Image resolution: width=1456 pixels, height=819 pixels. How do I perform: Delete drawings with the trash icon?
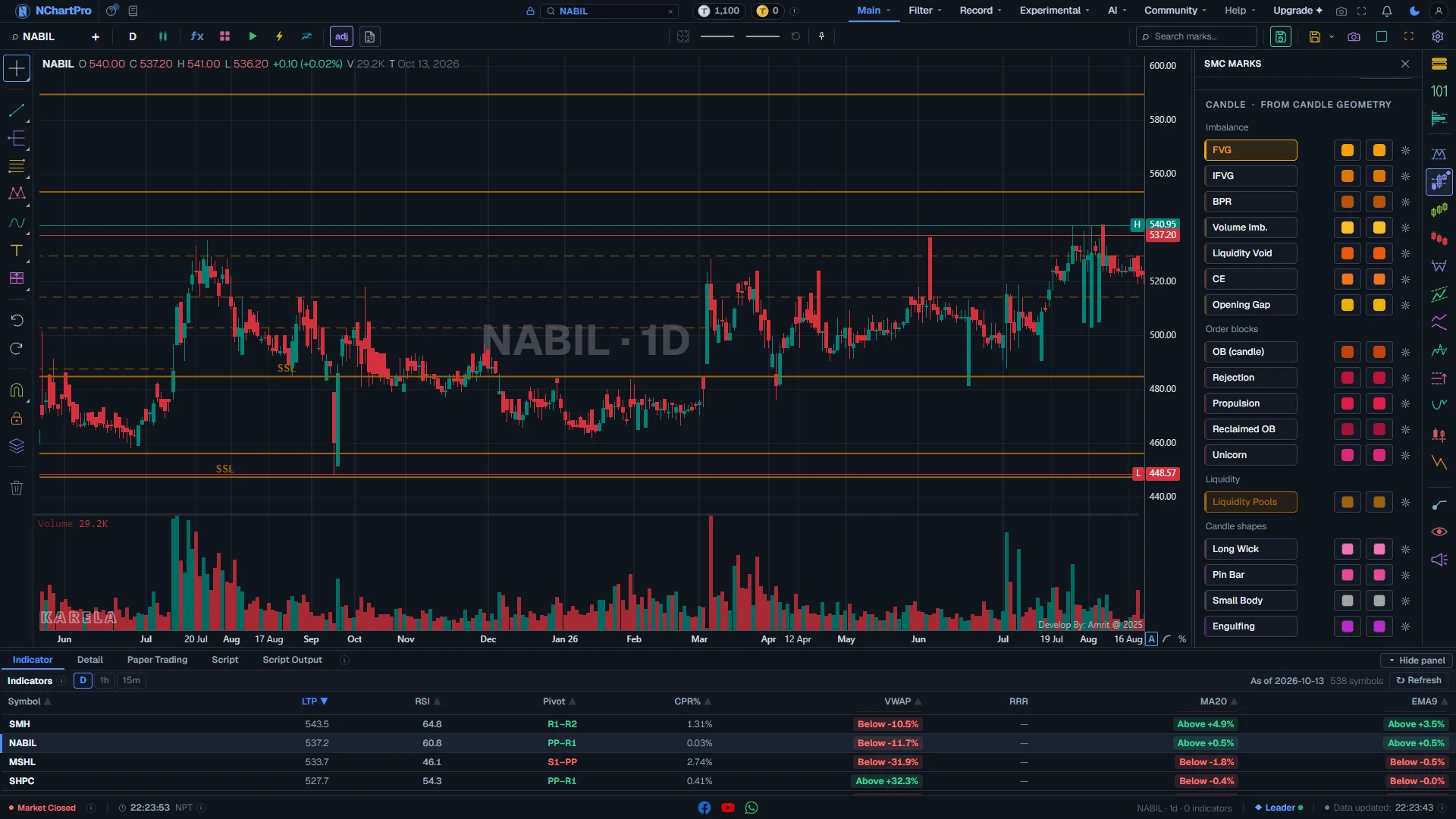point(17,488)
